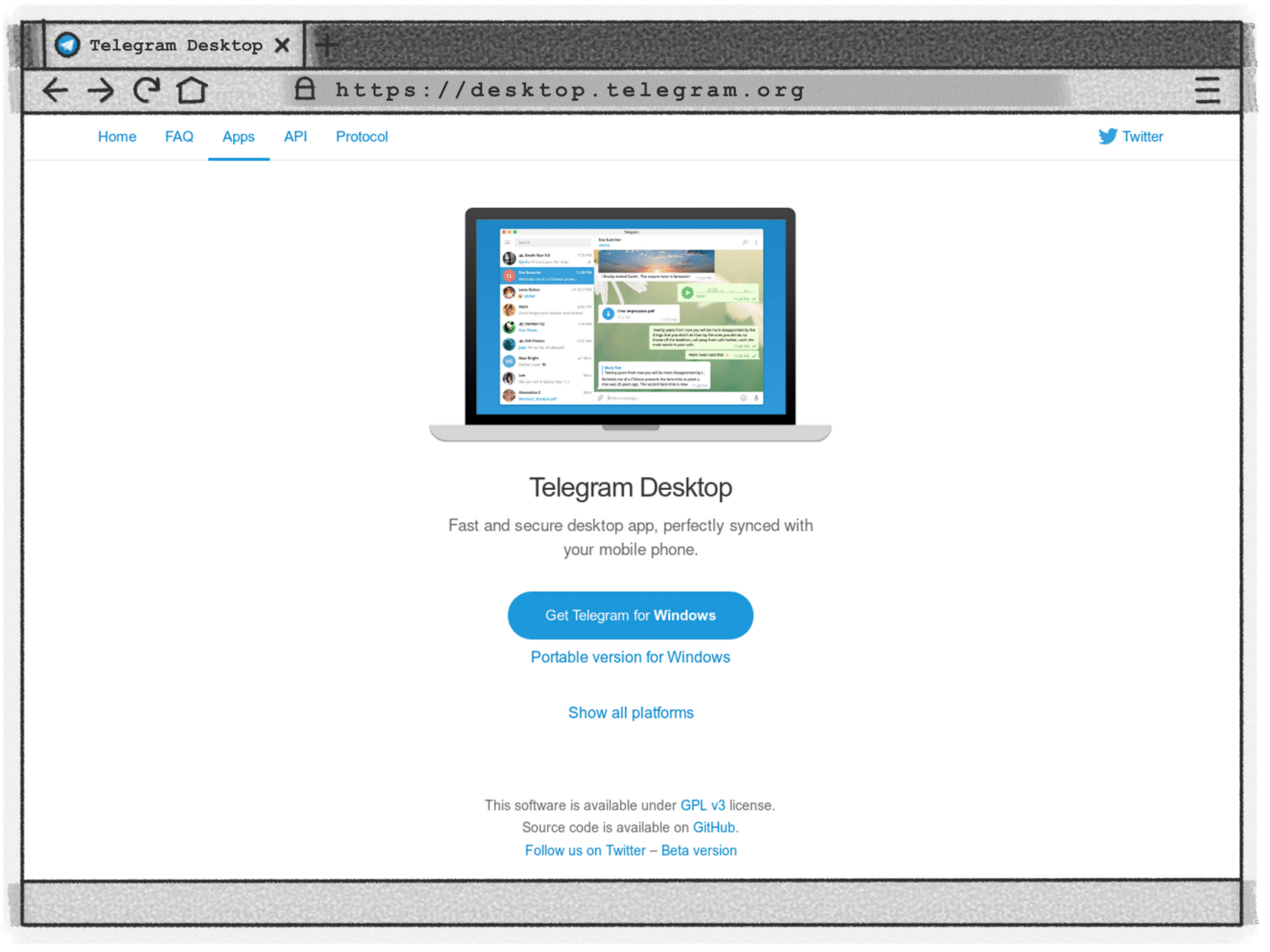Open Portable version for Windows link

[x=630, y=657]
